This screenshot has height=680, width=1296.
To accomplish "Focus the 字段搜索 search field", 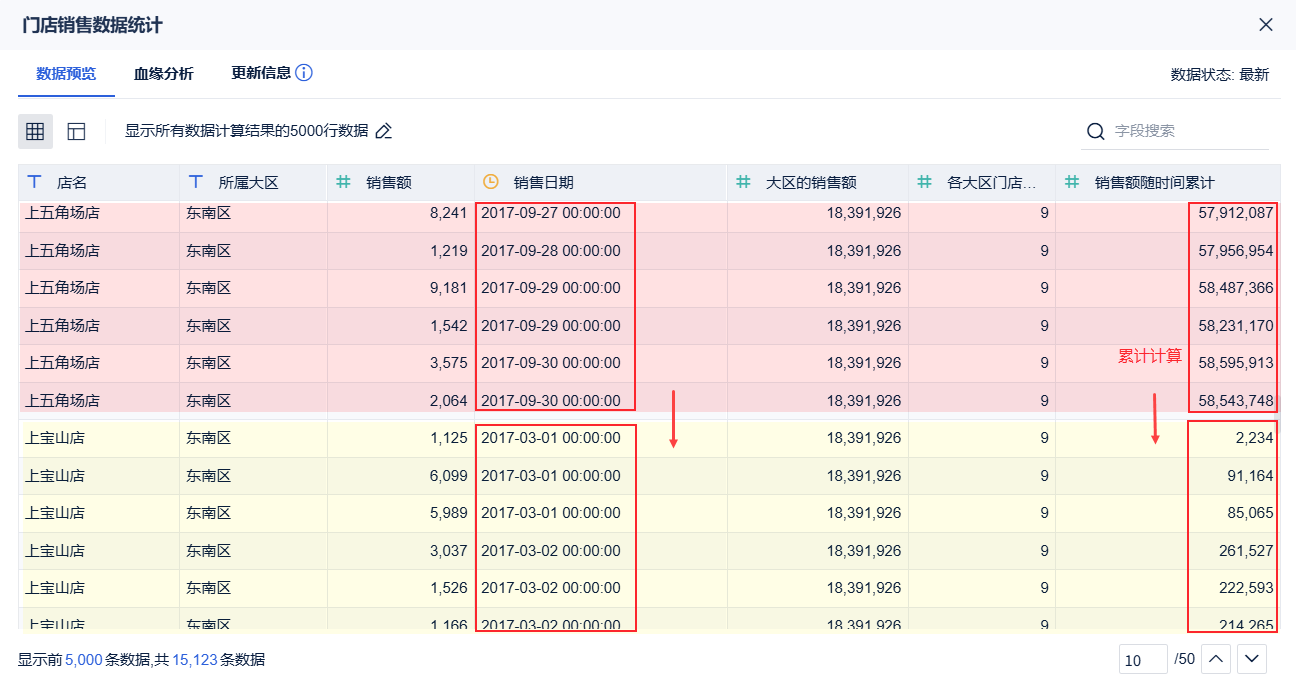I will 1186,131.
